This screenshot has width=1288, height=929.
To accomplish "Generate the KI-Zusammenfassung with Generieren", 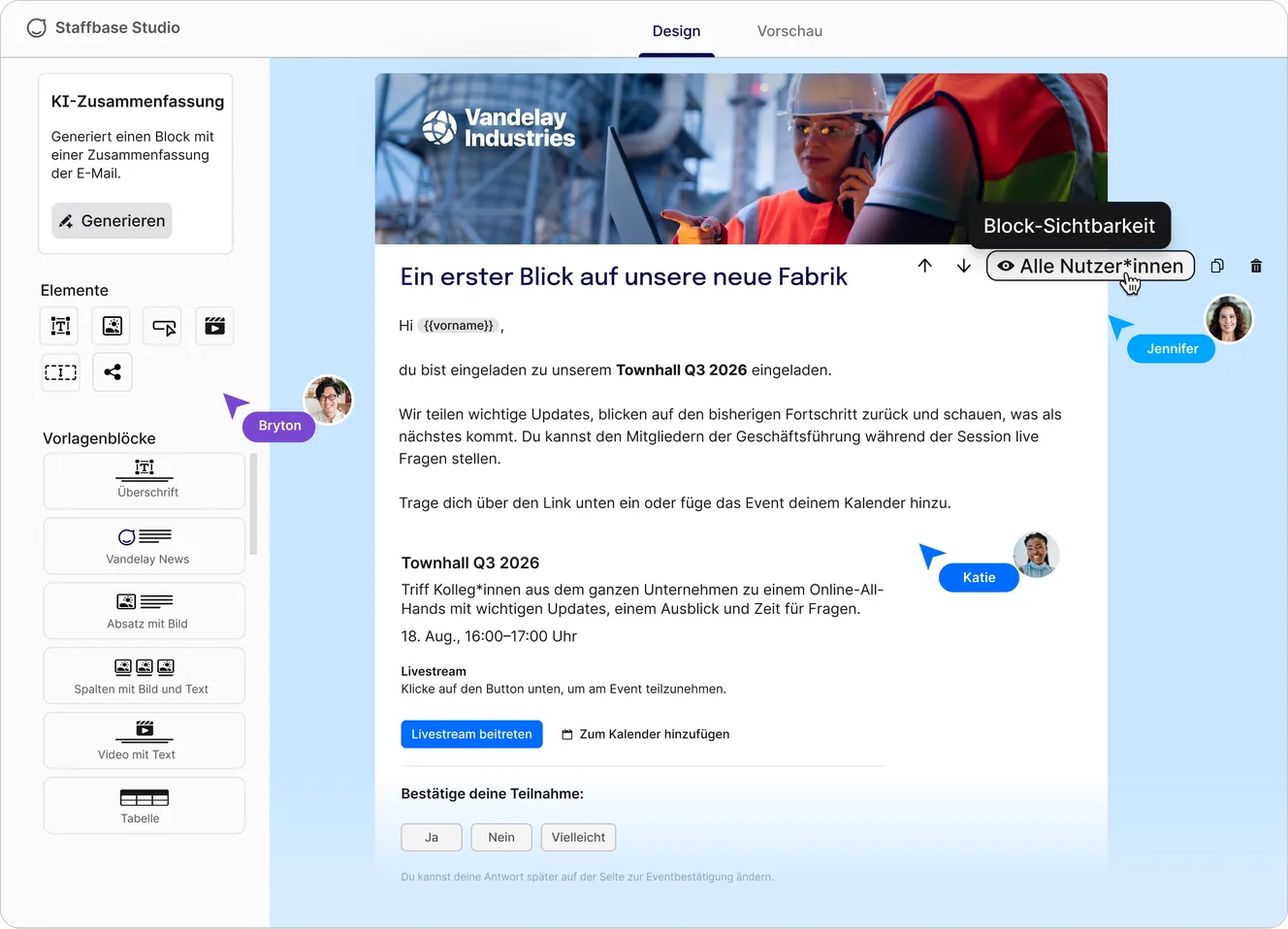I will [112, 221].
